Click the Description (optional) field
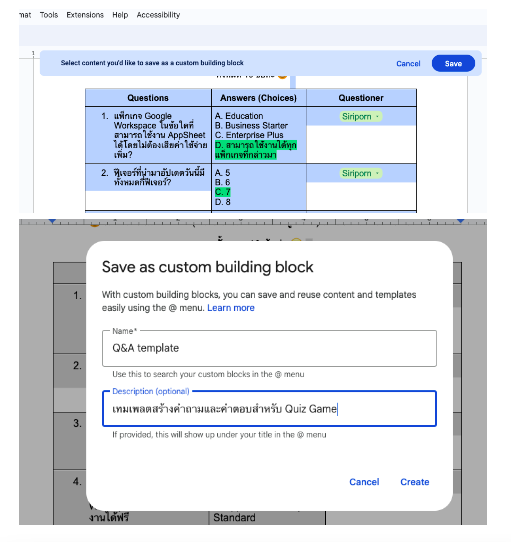Screen dimensions: 511x542 269,409
